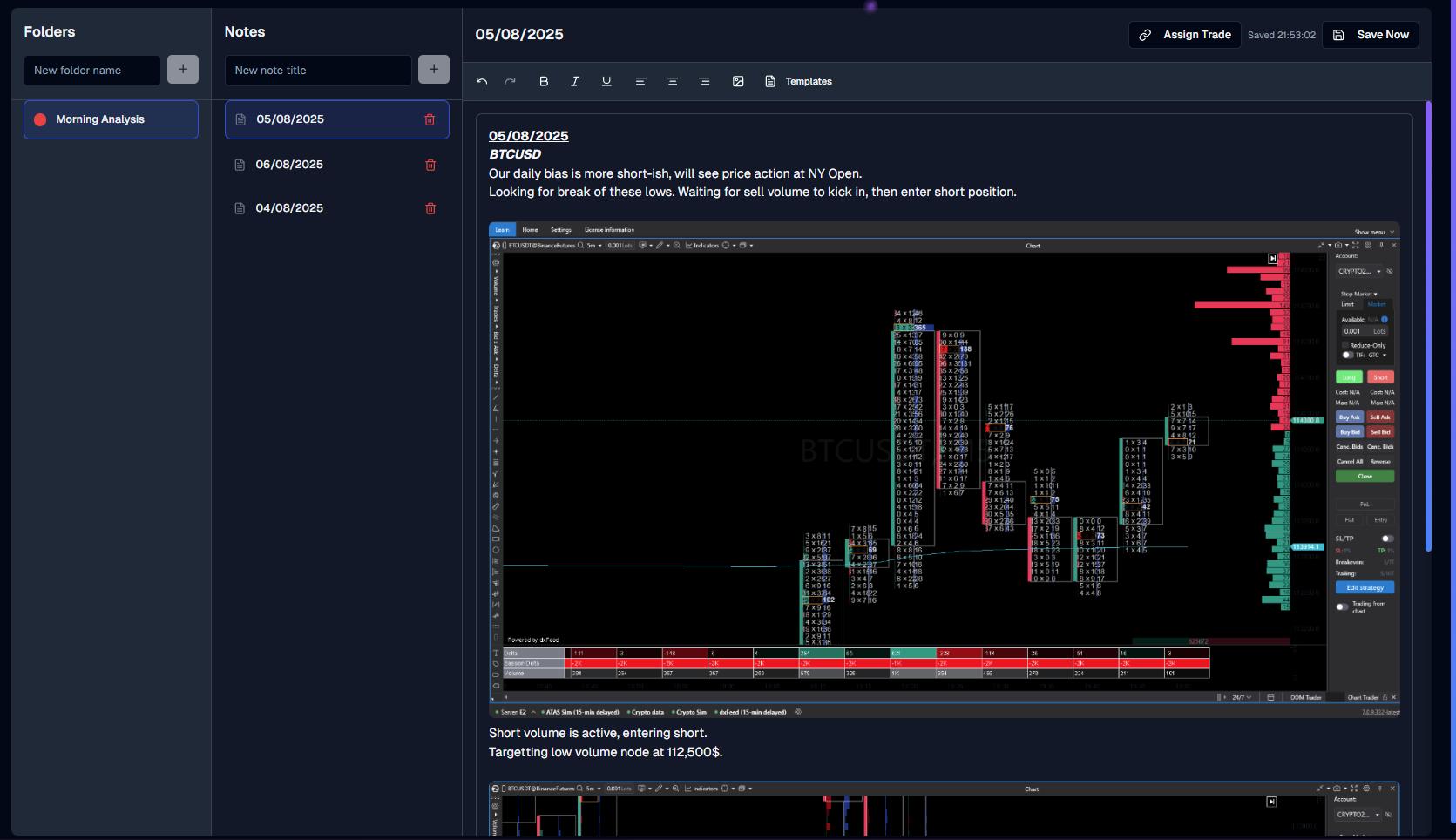
Task: Click the purple editor scrollbar
Action: click(1428, 327)
